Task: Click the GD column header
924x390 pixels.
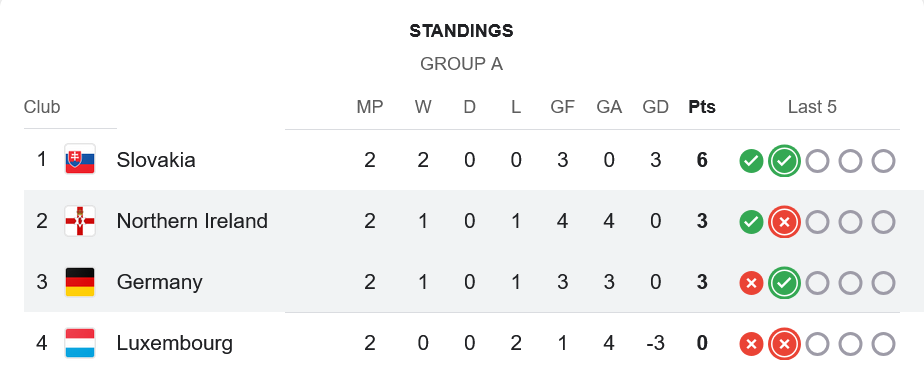Action: click(655, 107)
